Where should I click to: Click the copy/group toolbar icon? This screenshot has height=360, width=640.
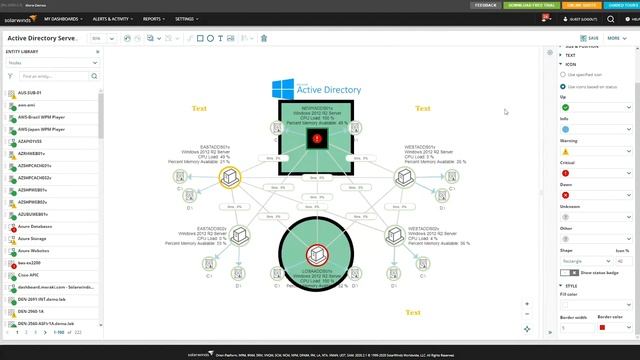[x=150, y=38]
